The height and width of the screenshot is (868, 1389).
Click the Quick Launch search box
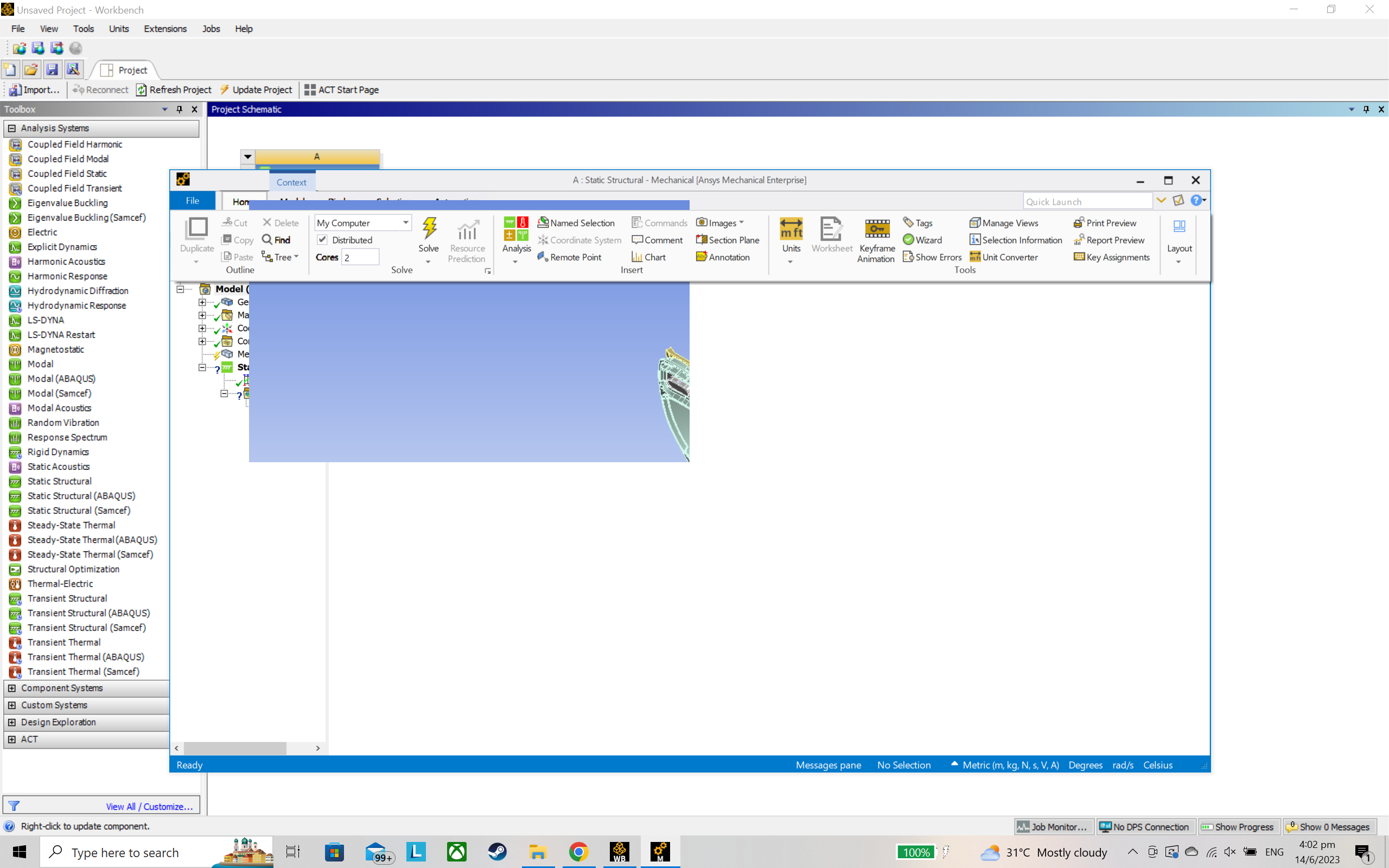1087,201
